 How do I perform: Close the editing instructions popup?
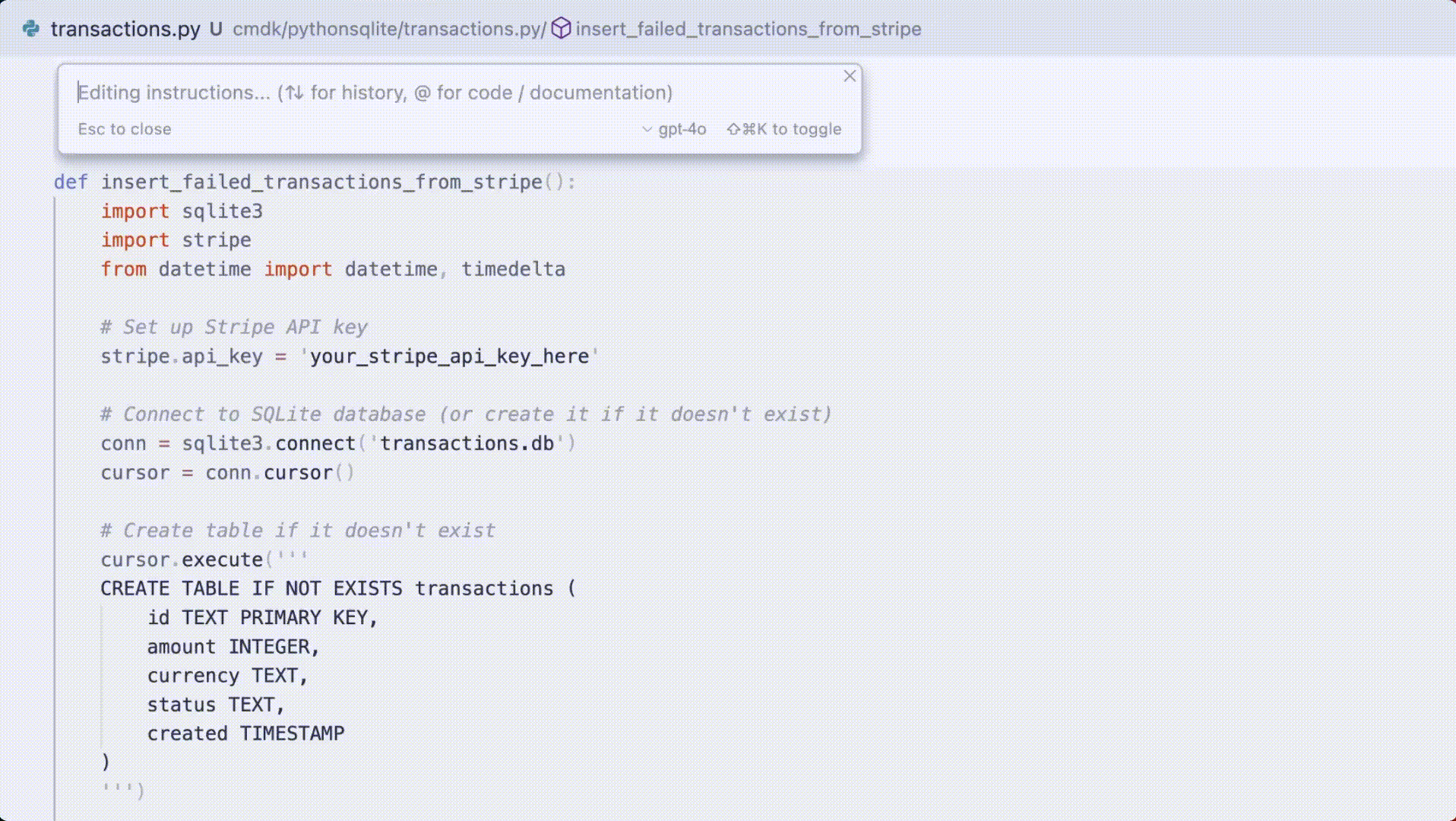click(x=849, y=76)
